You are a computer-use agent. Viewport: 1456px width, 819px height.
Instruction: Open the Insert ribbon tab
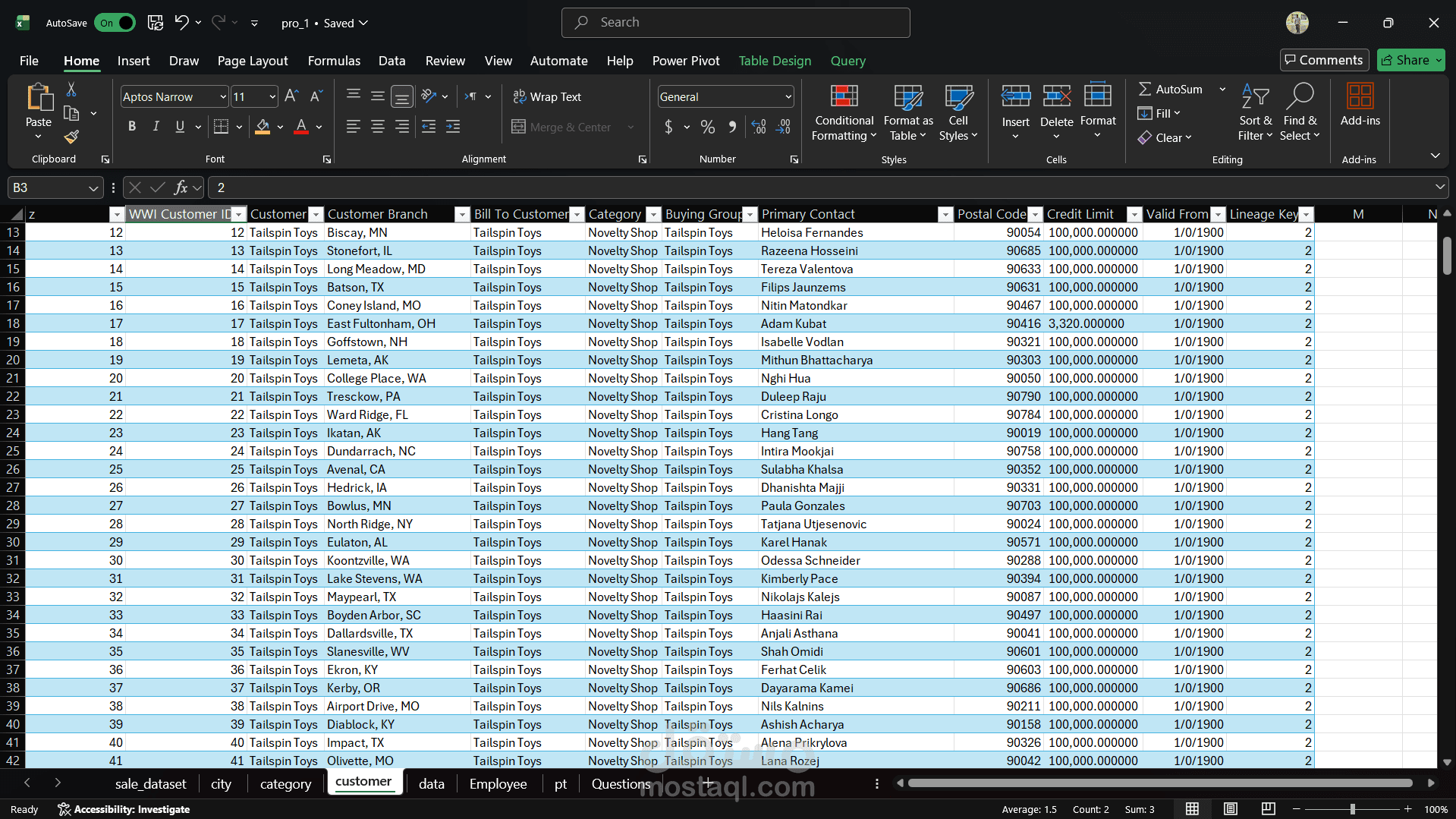click(x=134, y=61)
